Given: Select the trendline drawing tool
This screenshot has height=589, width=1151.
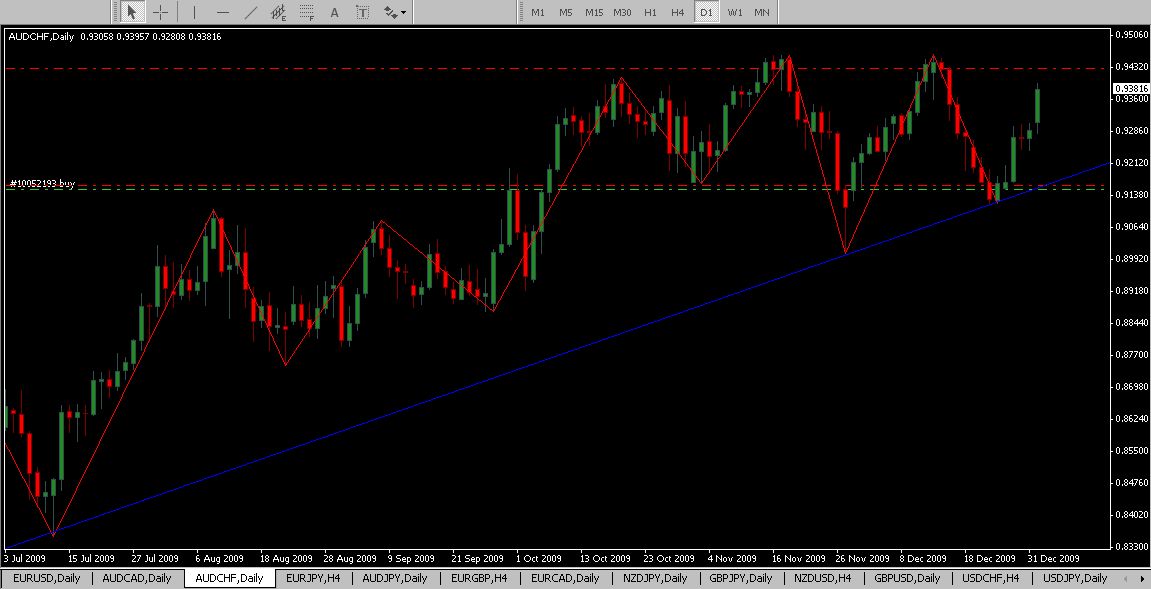Looking at the screenshot, I should point(250,13).
